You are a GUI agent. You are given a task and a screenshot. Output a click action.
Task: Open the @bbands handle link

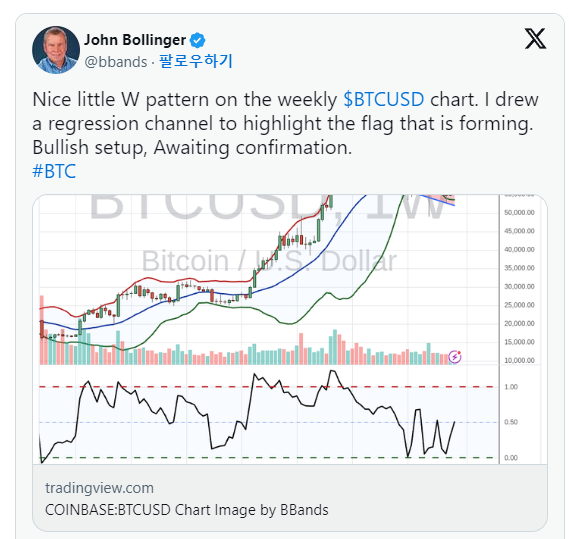[x=116, y=62]
